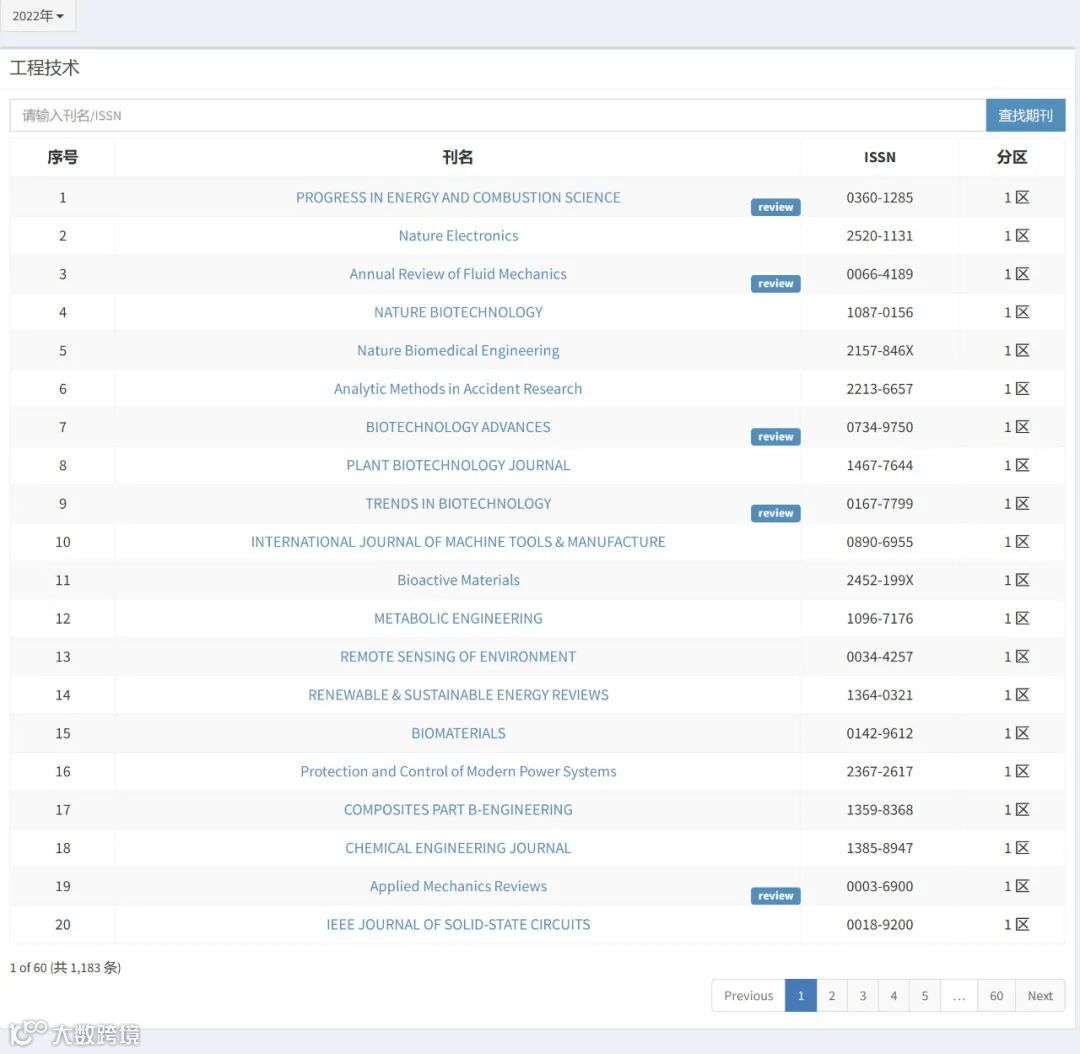Image resolution: width=1080 pixels, height=1054 pixels.
Task: Select page 1 in pagination
Action: point(800,995)
